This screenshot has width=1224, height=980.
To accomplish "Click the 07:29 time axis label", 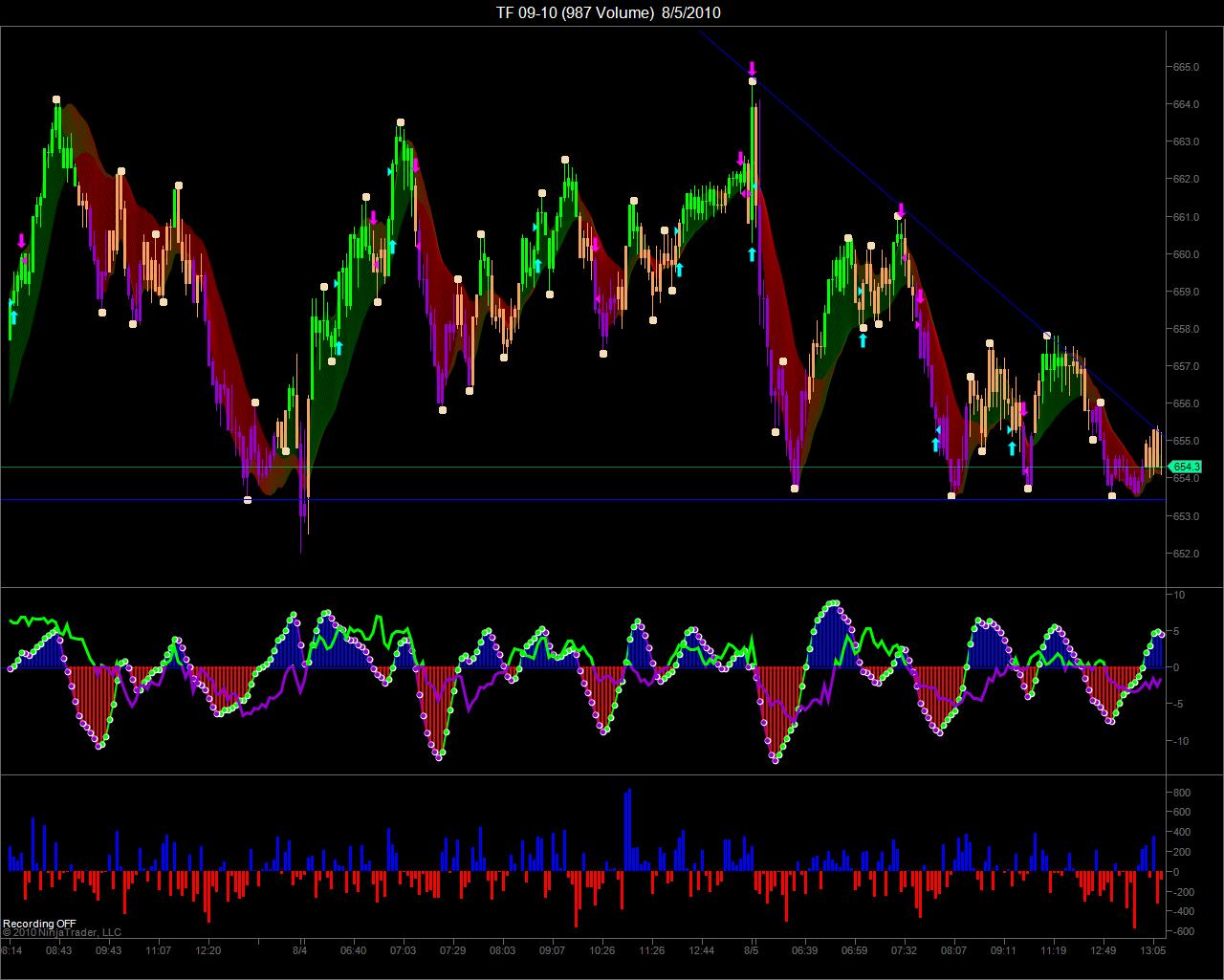I will pos(452,951).
